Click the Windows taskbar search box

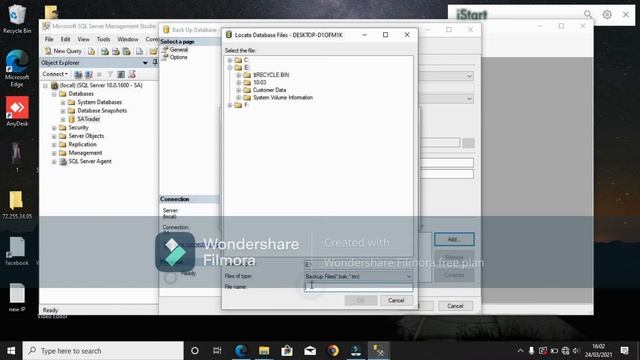click(x=103, y=351)
